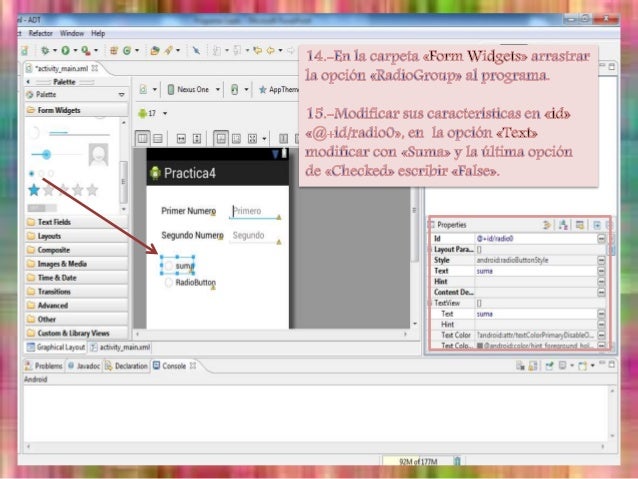Select the image placeholder widget in palette

[98, 154]
